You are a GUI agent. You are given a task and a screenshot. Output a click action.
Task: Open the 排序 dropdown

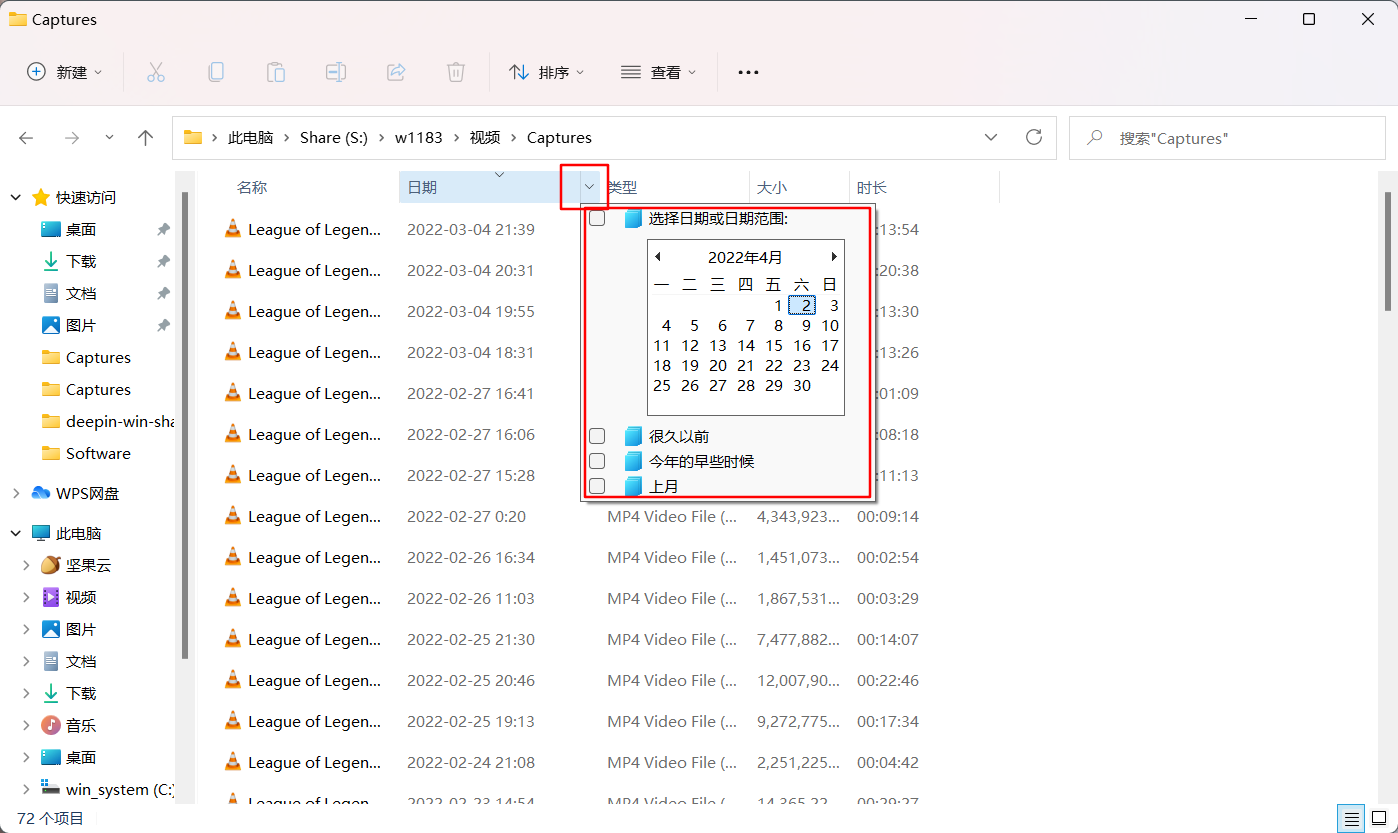[546, 71]
